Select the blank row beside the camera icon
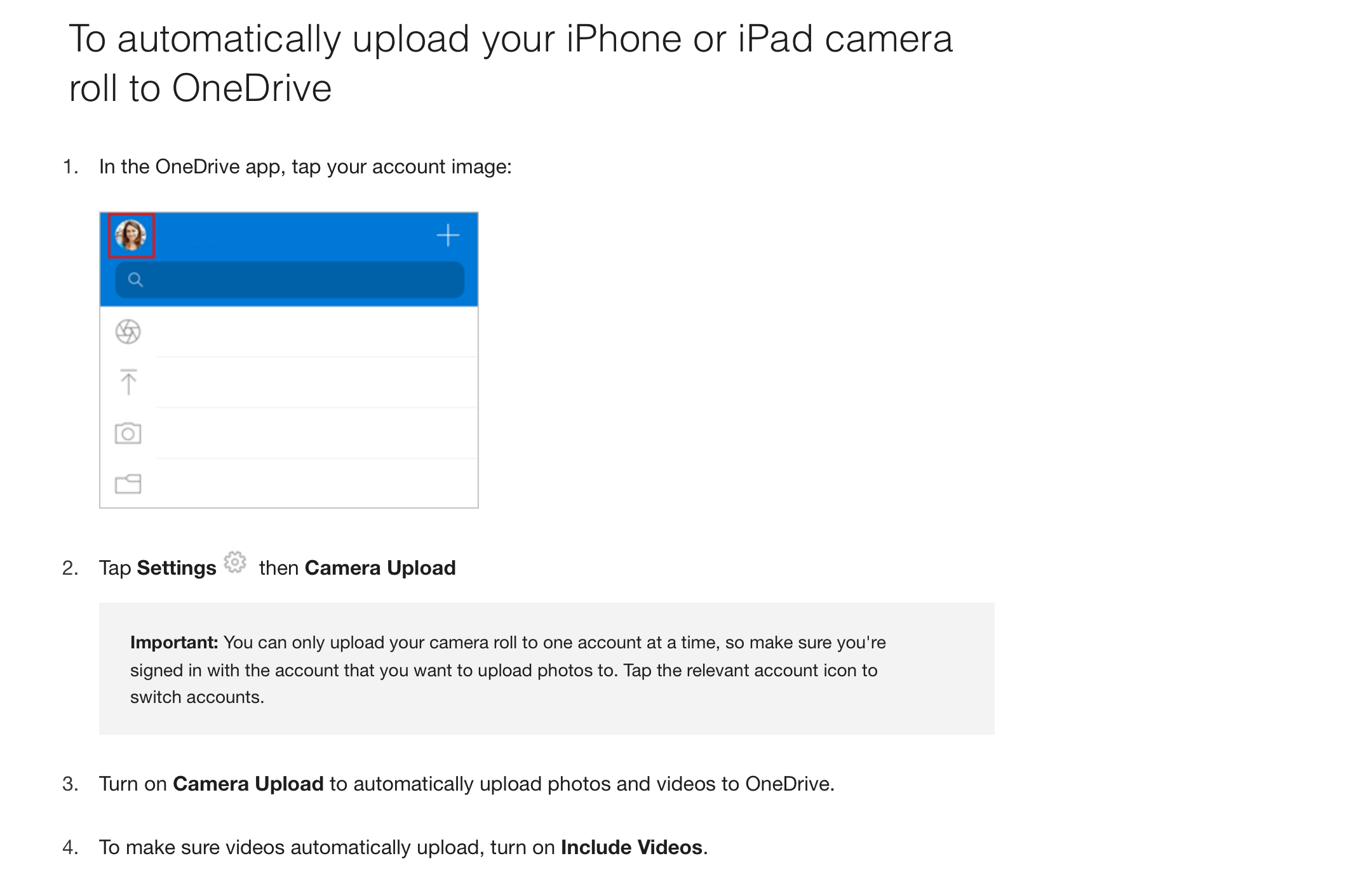The image size is (1372, 870). tap(317, 433)
